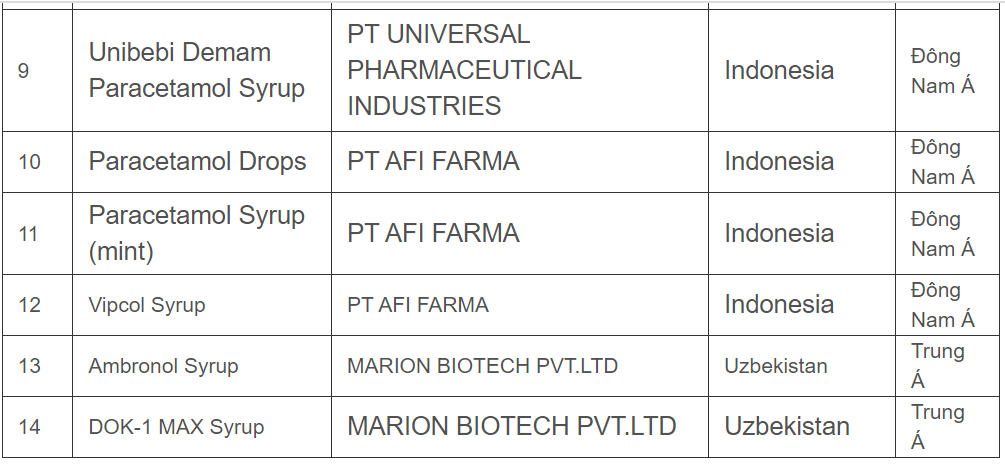This screenshot has height=465, width=1005.
Task: Click the DOK-1 MAX Syrup product name
Action: click(176, 427)
